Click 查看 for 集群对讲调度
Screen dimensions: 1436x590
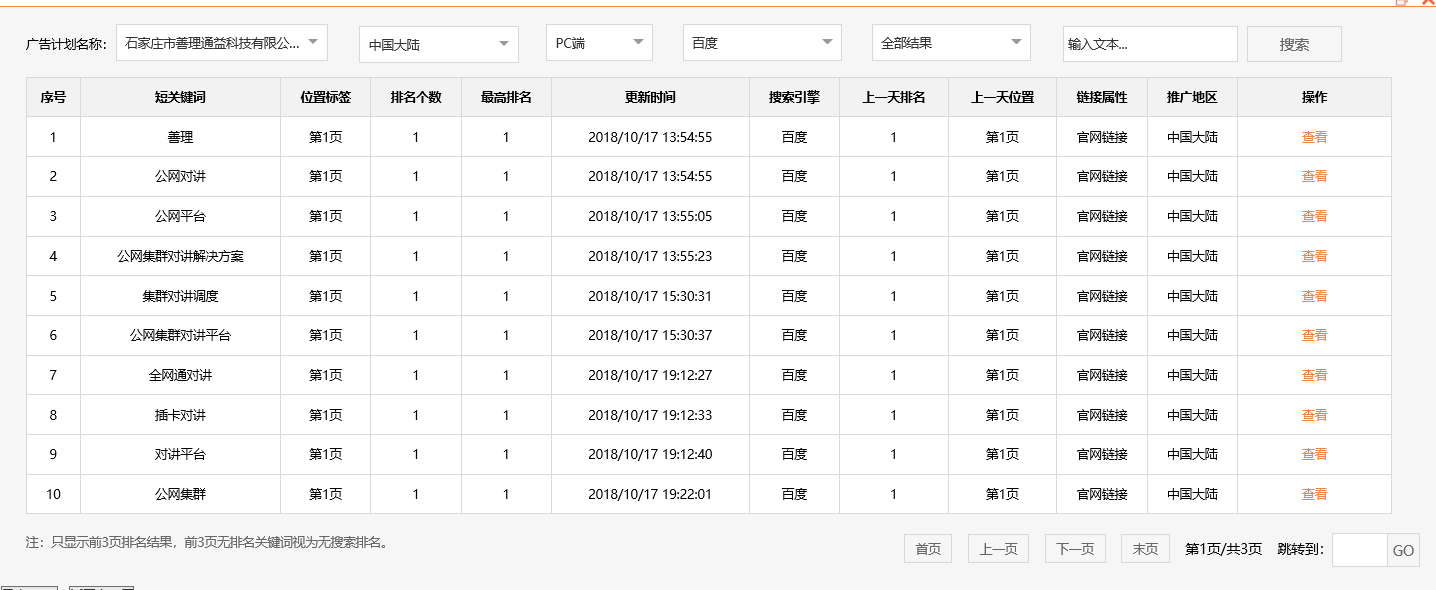click(1314, 295)
